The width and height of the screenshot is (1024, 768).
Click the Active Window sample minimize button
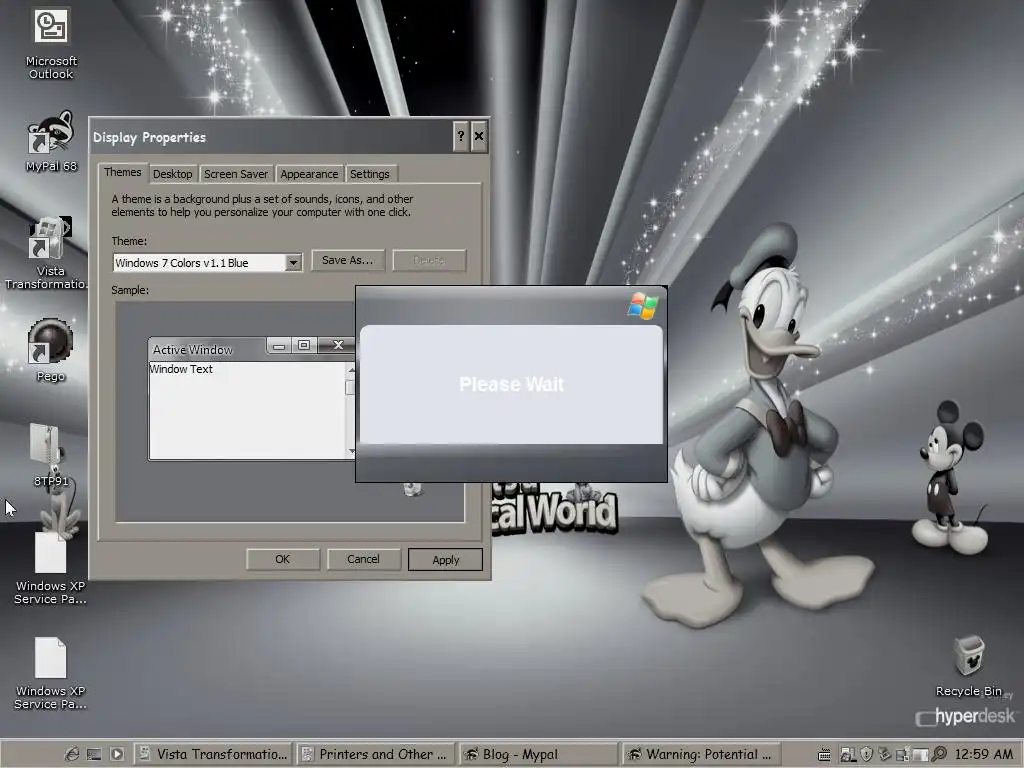[279, 345]
